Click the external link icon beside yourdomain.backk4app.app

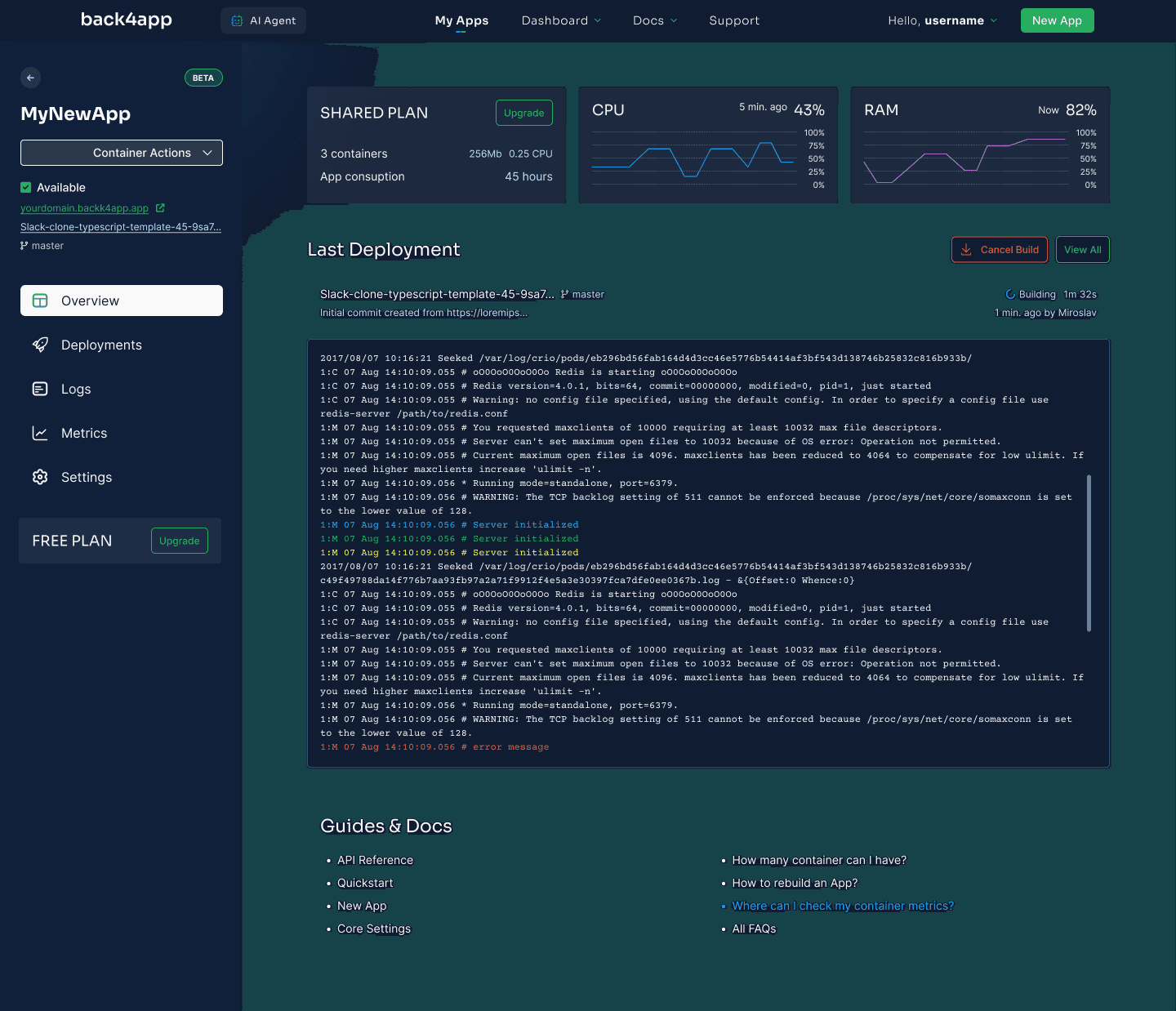(x=160, y=208)
